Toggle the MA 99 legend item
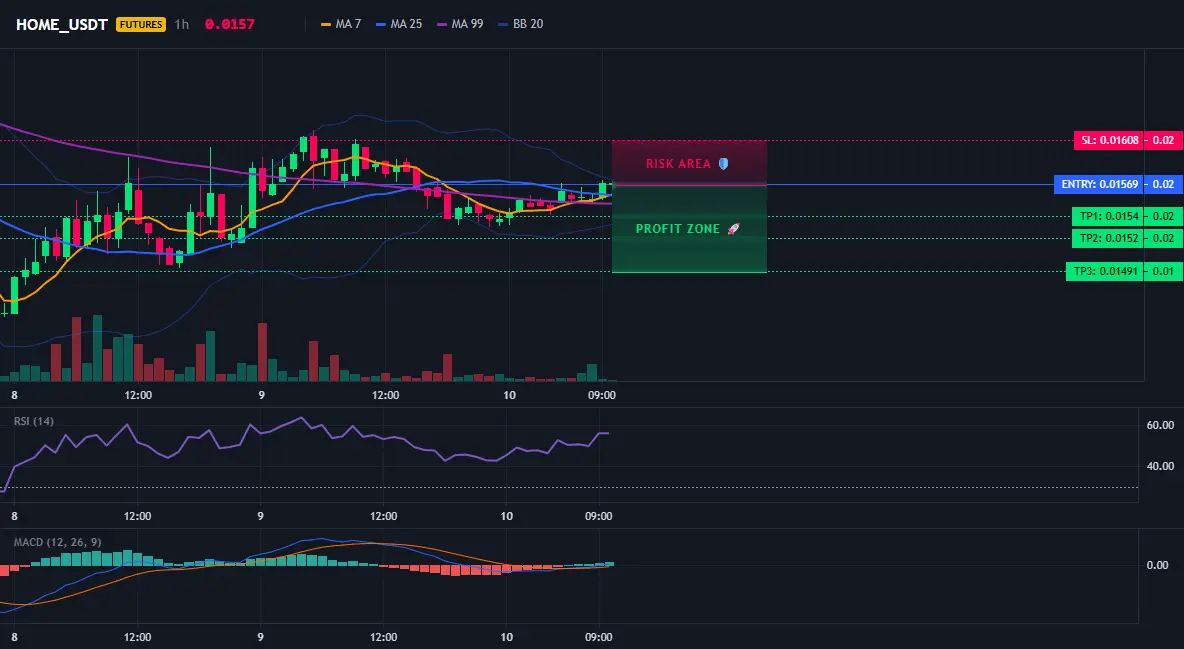The width and height of the screenshot is (1184, 649). tap(461, 24)
